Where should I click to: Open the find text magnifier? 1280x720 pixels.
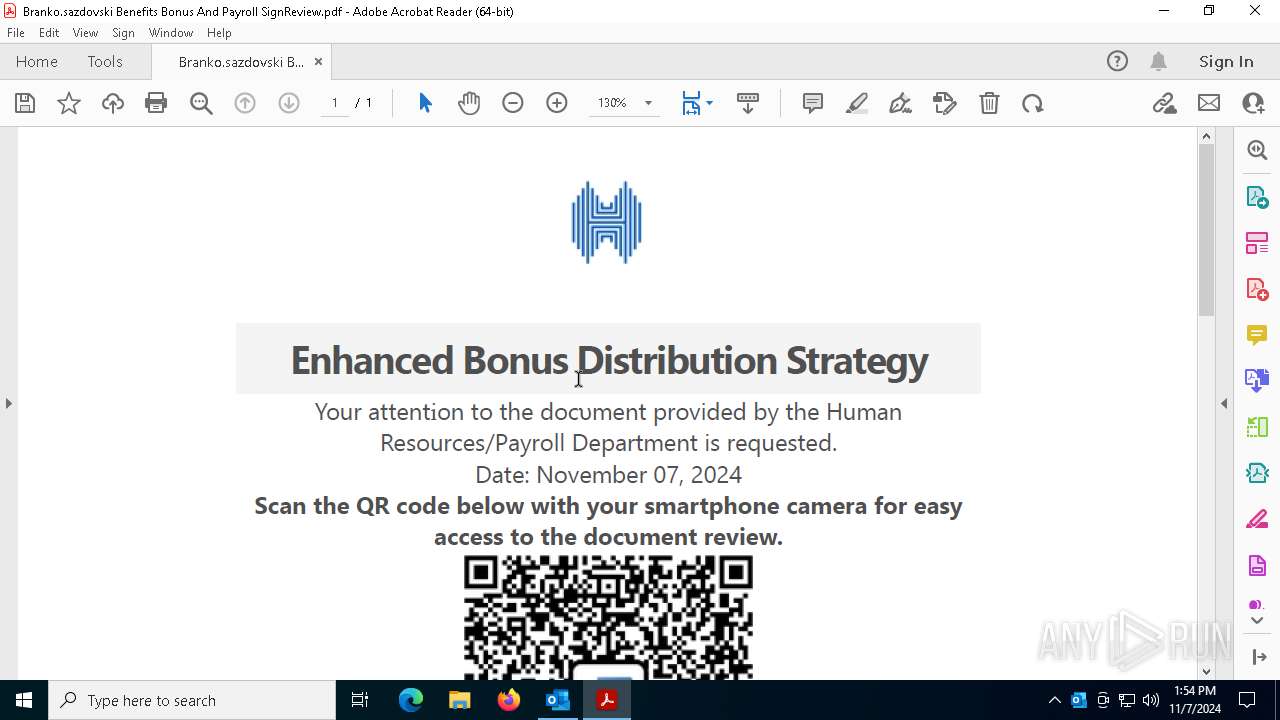(x=201, y=103)
